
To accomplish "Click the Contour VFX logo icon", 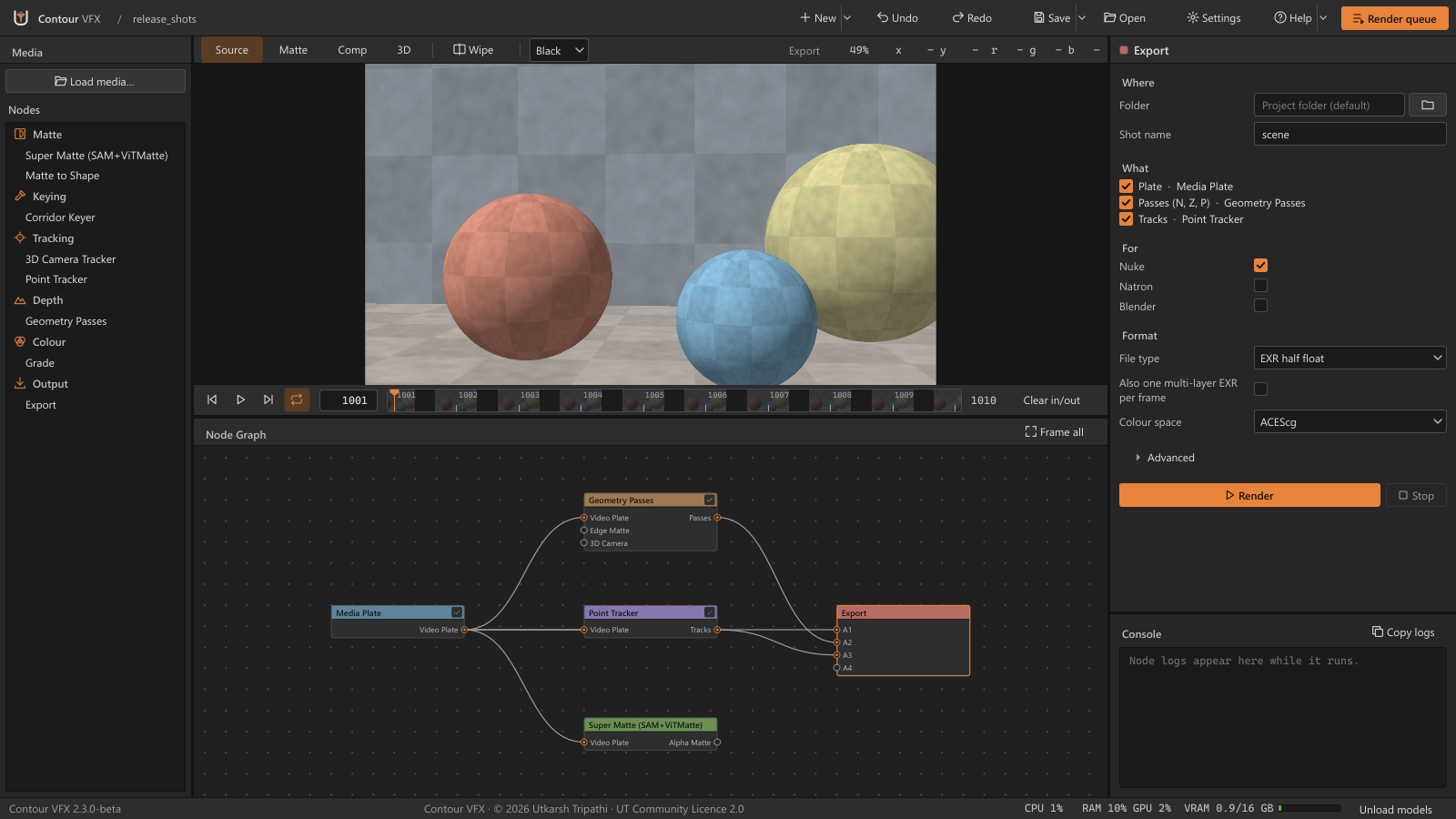I will (x=20, y=17).
